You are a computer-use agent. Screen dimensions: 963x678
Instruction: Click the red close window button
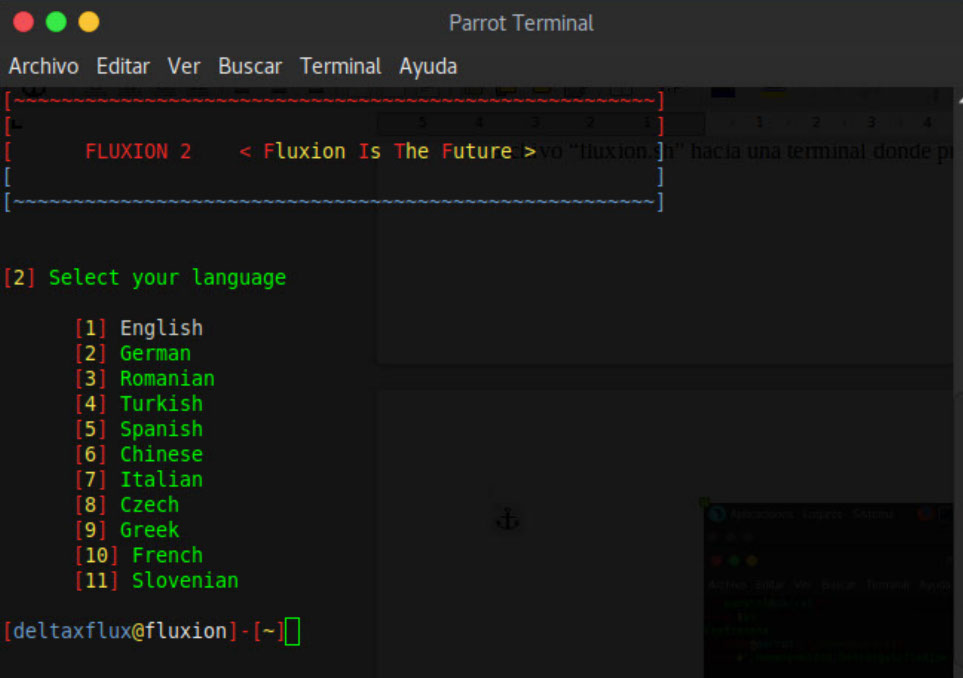tap(24, 22)
